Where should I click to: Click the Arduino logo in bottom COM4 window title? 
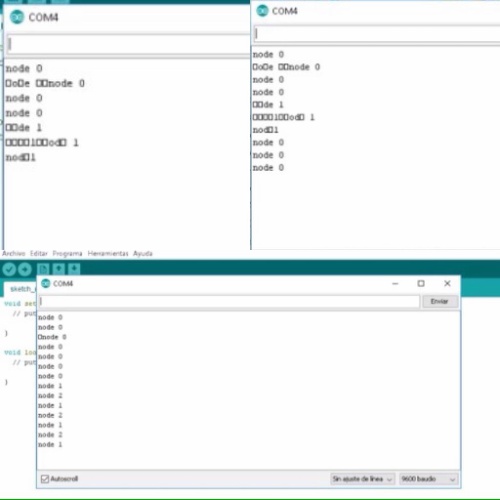[x=46, y=283]
